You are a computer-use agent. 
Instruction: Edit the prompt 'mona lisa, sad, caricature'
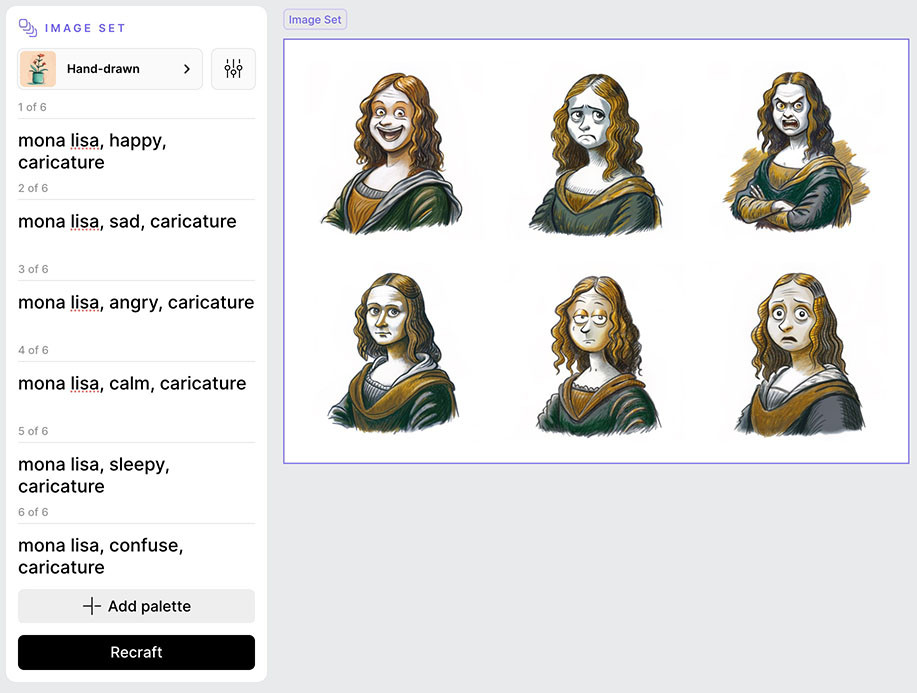127,222
